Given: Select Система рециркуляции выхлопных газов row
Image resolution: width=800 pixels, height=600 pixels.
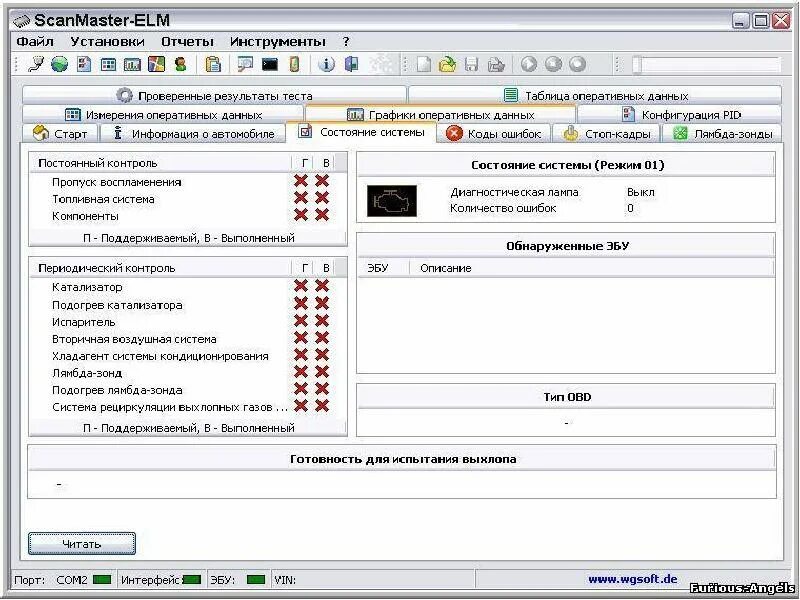Looking at the screenshot, I should click(x=188, y=407).
